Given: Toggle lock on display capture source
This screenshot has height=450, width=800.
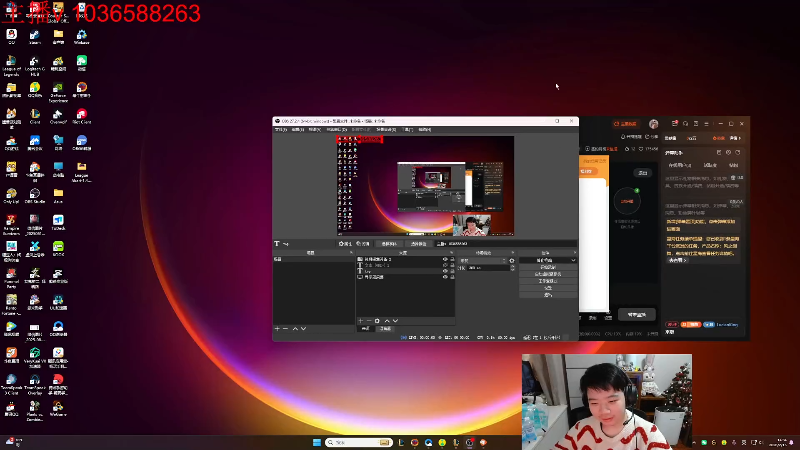Looking at the screenshot, I should coord(452,277).
